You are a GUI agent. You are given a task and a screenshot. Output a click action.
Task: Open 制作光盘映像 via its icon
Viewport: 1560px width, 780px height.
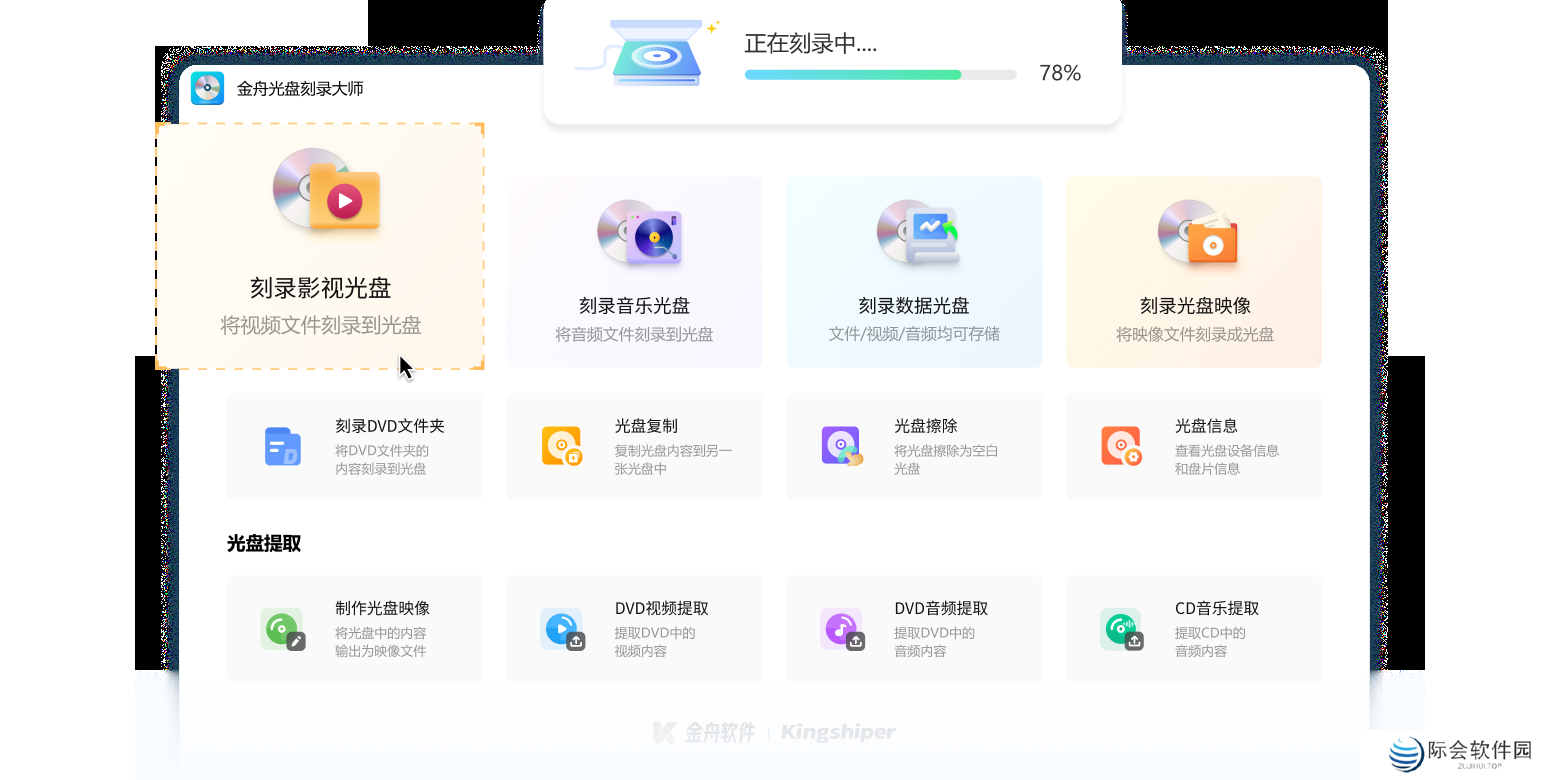click(x=283, y=629)
